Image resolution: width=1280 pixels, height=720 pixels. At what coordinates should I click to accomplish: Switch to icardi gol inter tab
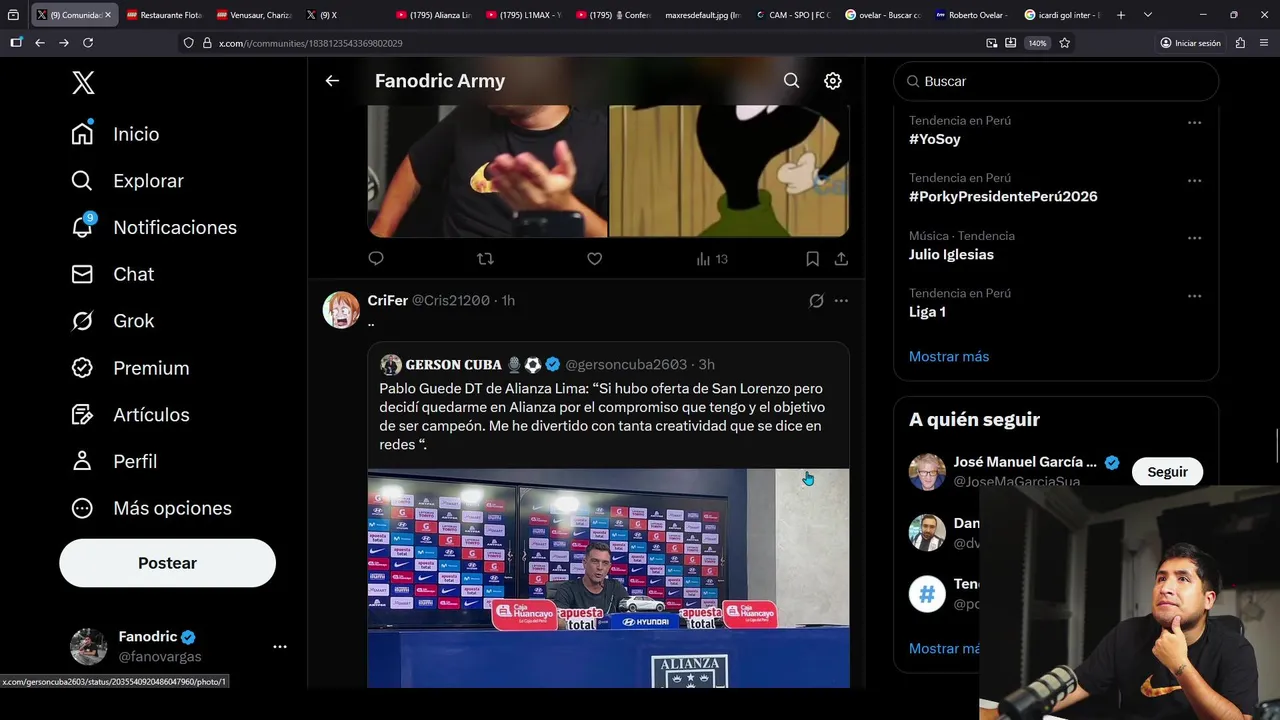pyautogui.click(x=1061, y=15)
